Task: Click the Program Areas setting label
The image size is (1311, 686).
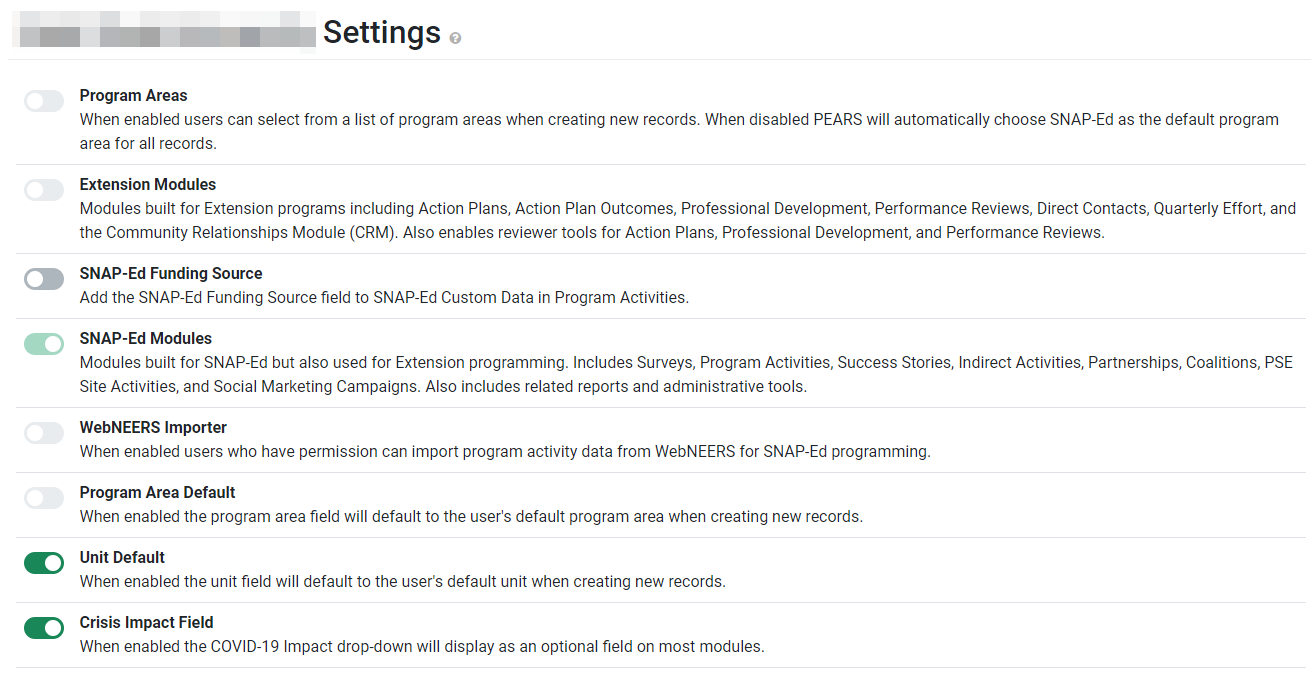Action: tap(133, 95)
